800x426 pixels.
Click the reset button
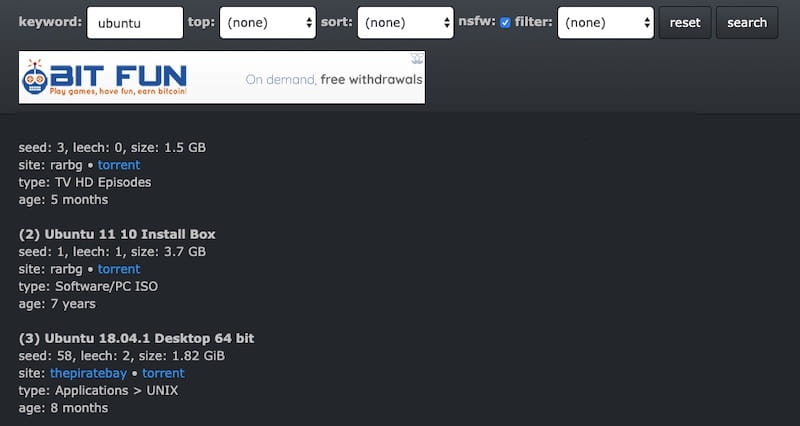[685, 22]
